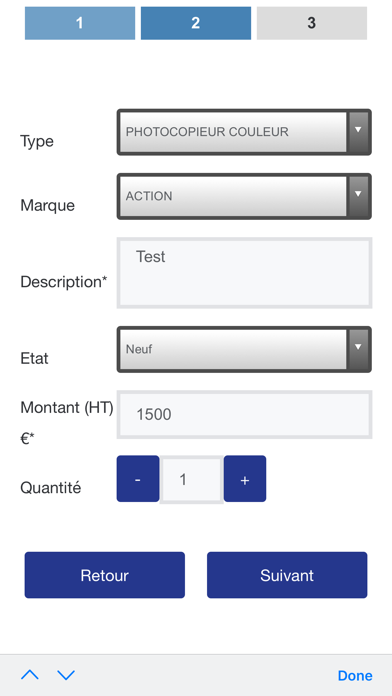Jump to step 3 tab
Screen dimensions: 392x696
(x=312, y=23)
